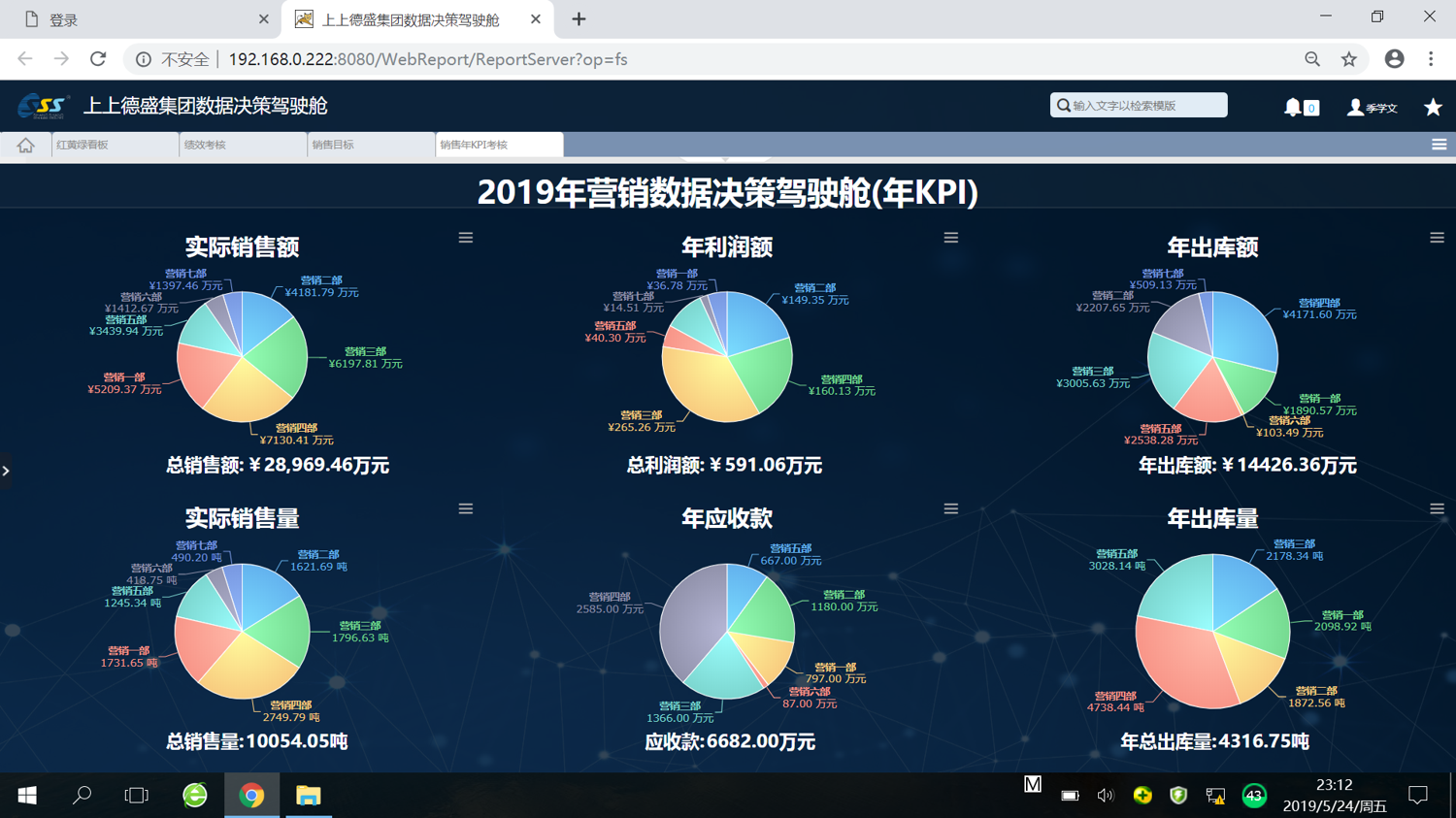Open Windows taskbar search
Image resolution: width=1456 pixels, height=818 pixels.
click(x=82, y=796)
